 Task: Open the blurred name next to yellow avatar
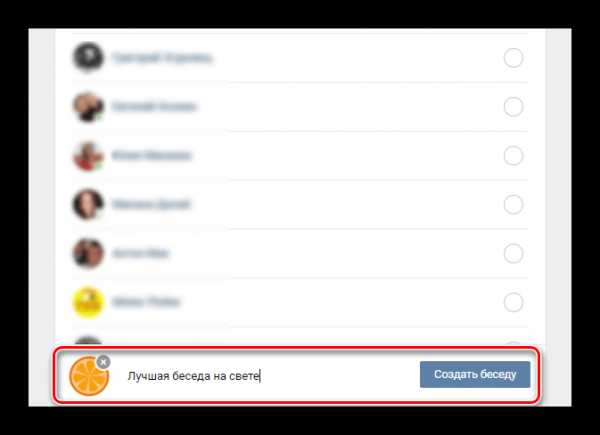(x=146, y=302)
